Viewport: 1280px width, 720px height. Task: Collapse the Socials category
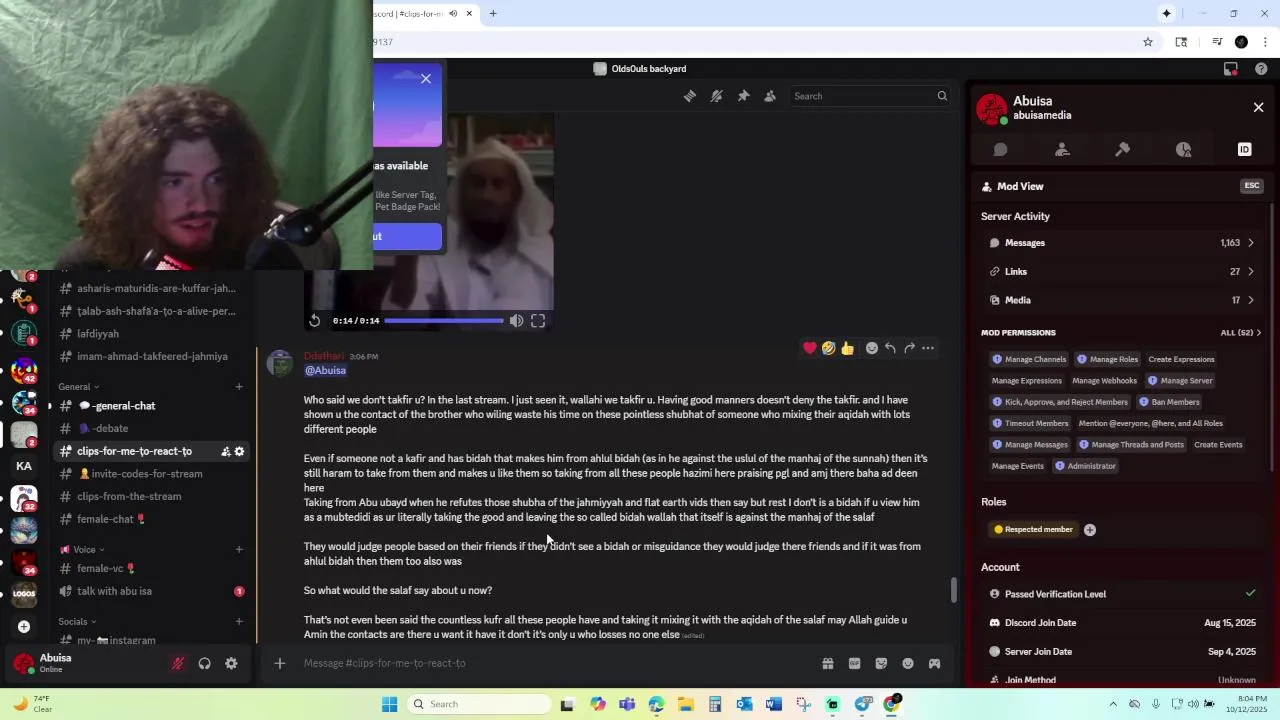coord(78,622)
